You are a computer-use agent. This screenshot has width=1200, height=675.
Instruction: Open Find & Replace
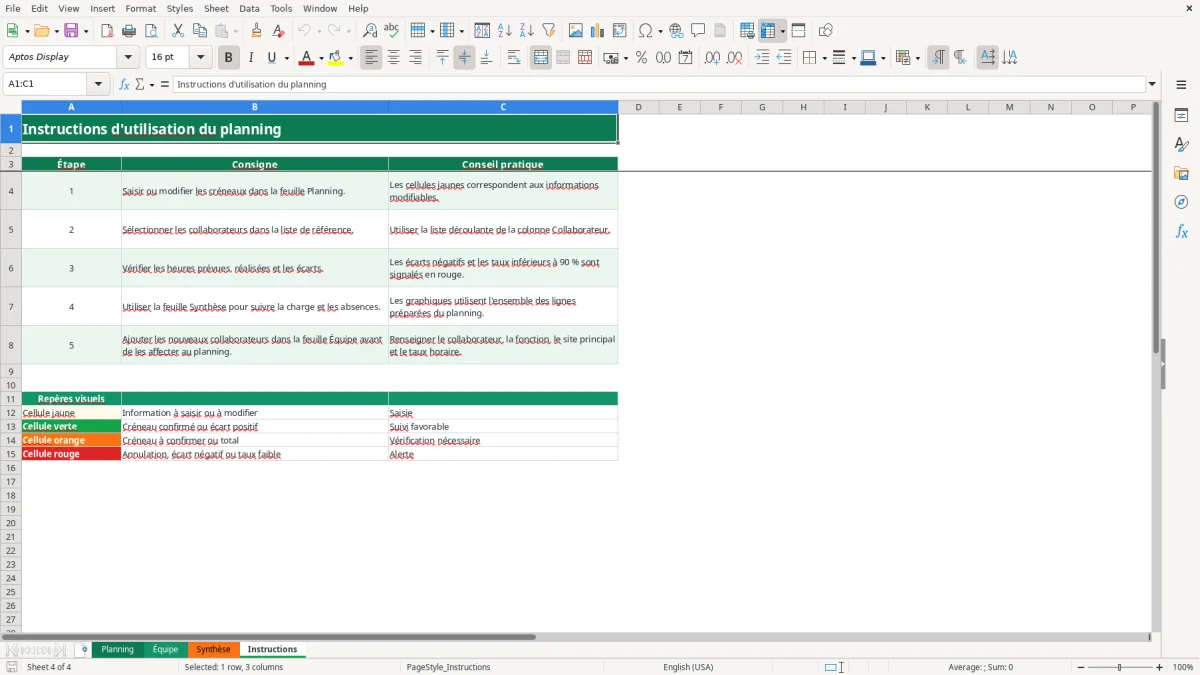(370, 31)
